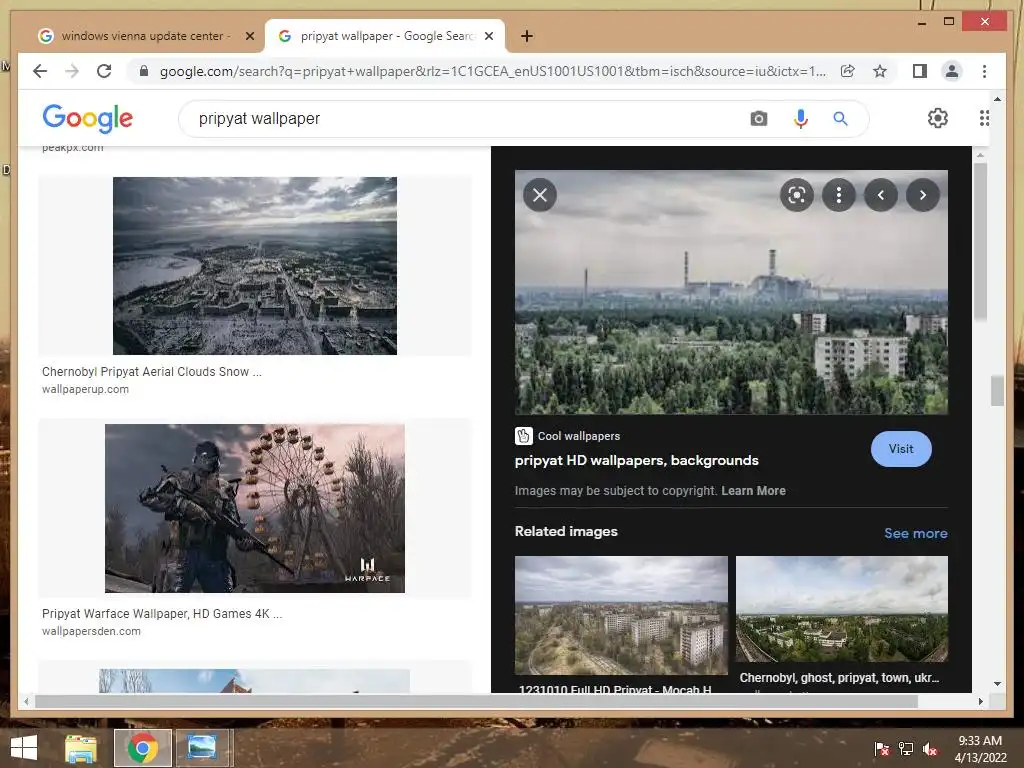Click the browser forward arrow
This screenshot has height=768, width=1024.
point(72,71)
